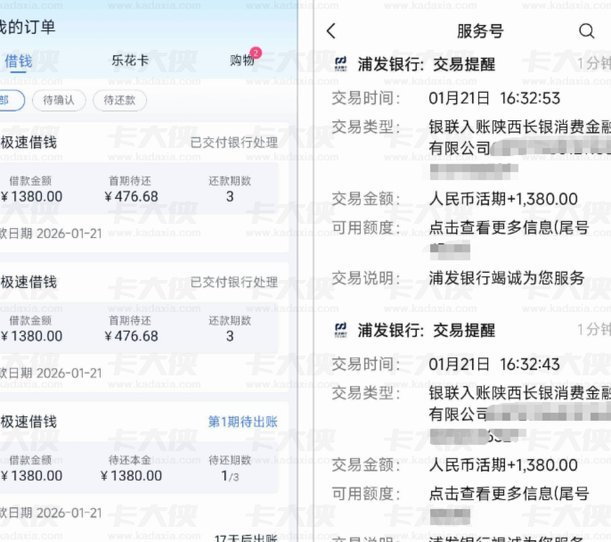
Task: Tap the second 浦发银行 logo icon
Action: click(341, 330)
